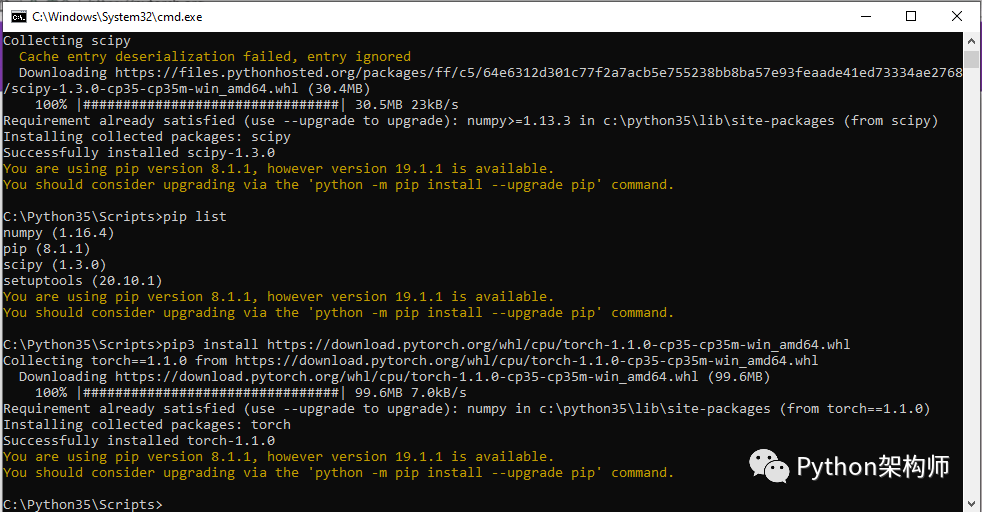Click the 'numpy (1.16.4)' entry

(x=59, y=233)
